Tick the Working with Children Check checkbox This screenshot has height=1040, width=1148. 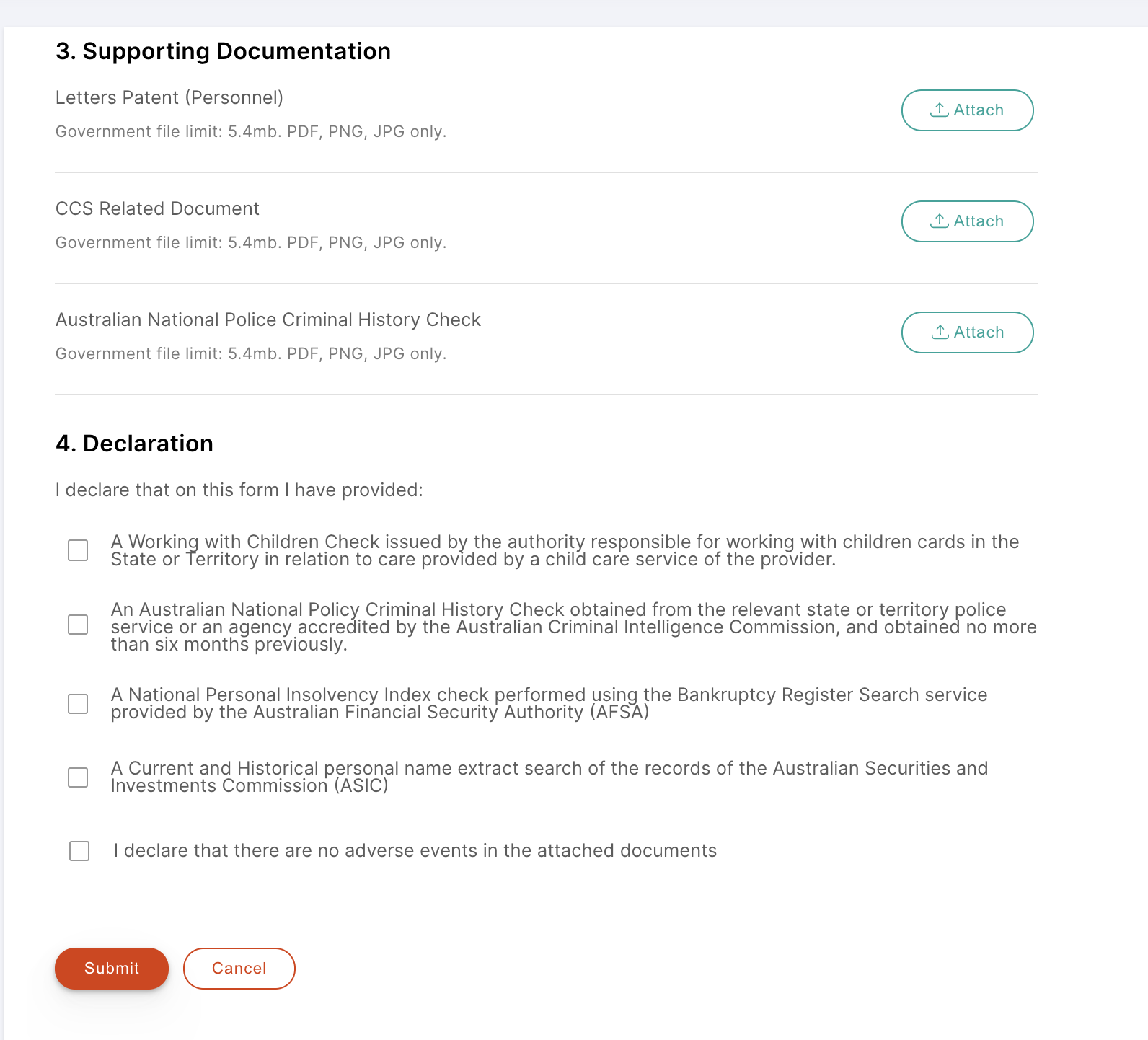coord(78,550)
